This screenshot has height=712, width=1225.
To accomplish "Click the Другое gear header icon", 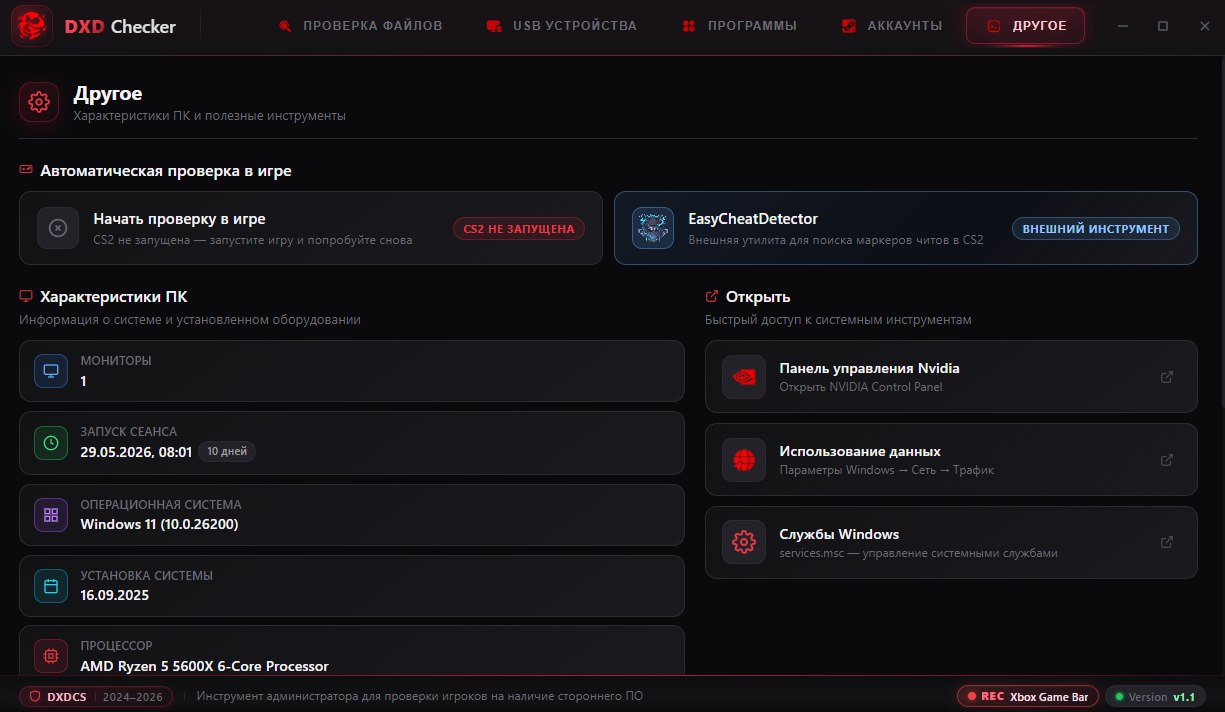I will coord(39,102).
